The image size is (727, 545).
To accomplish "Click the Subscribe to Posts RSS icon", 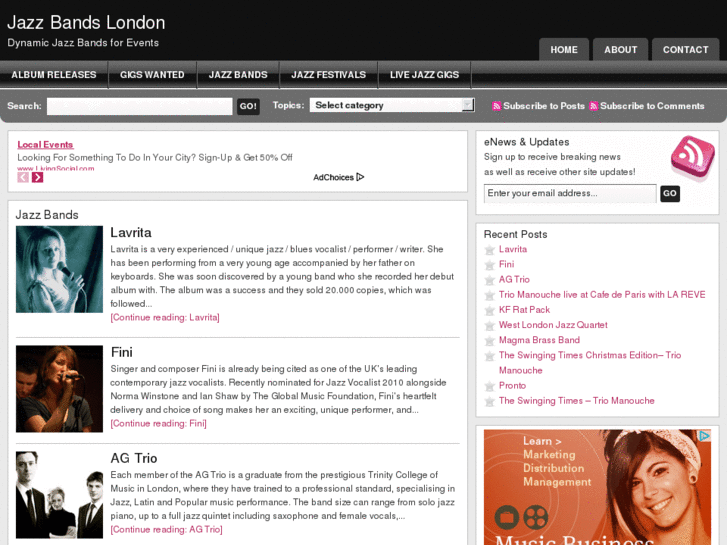I will [x=497, y=106].
